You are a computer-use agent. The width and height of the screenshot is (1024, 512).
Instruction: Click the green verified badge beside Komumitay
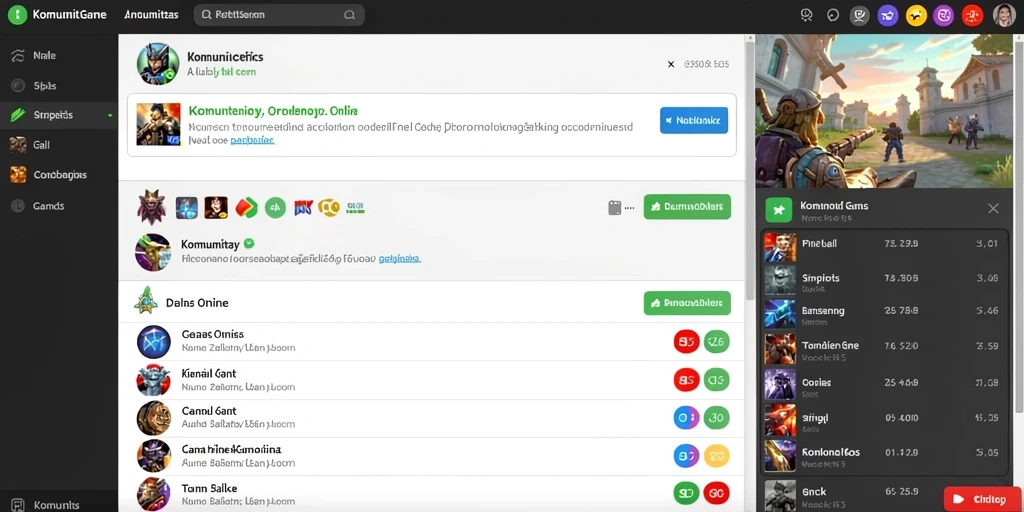click(249, 244)
